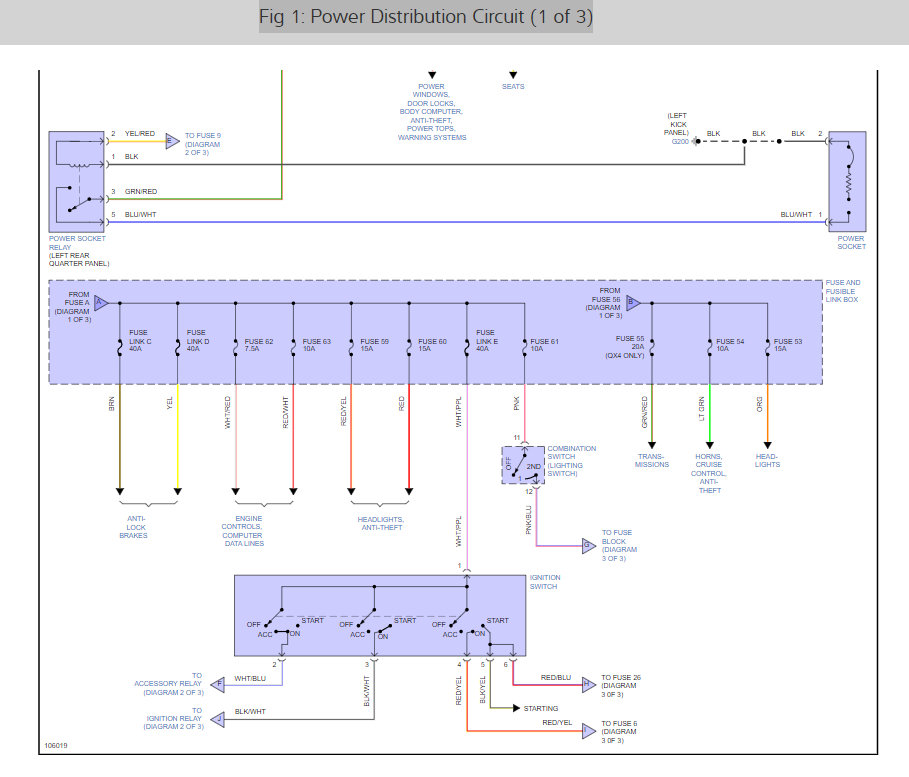Image resolution: width=909 pixels, height=777 pixels.
Task: Click the connector F triangle to the accessory relay
Action: (217, 685)
